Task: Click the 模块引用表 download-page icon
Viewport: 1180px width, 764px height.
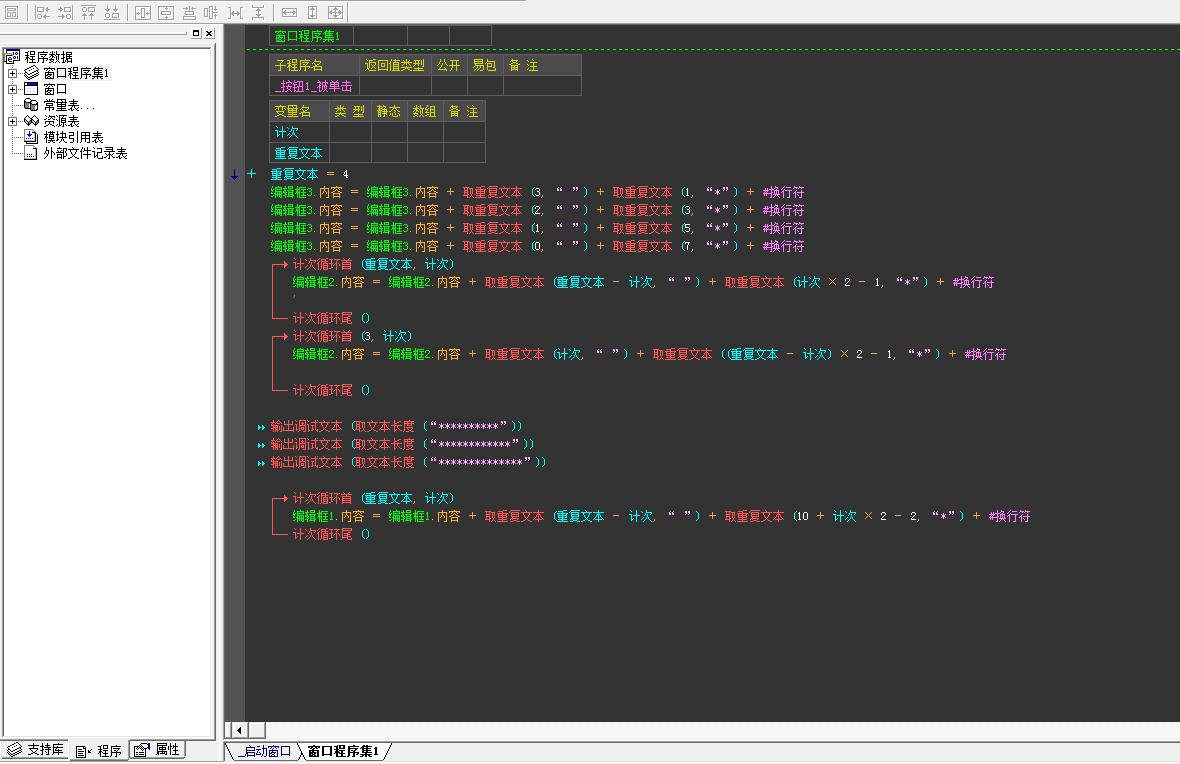Action: coord(31,136)
